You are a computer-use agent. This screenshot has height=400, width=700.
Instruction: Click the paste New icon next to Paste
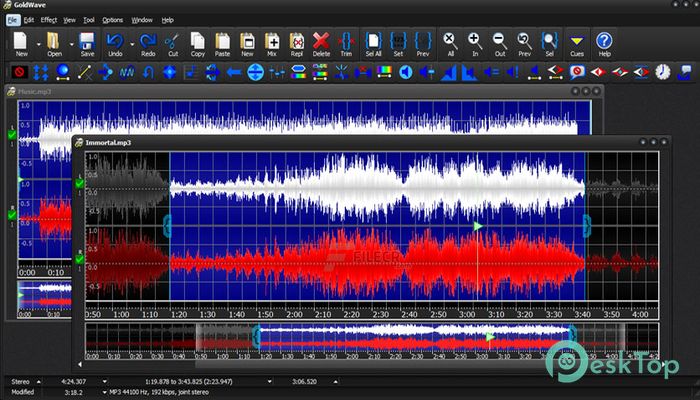tap(247, 44)
